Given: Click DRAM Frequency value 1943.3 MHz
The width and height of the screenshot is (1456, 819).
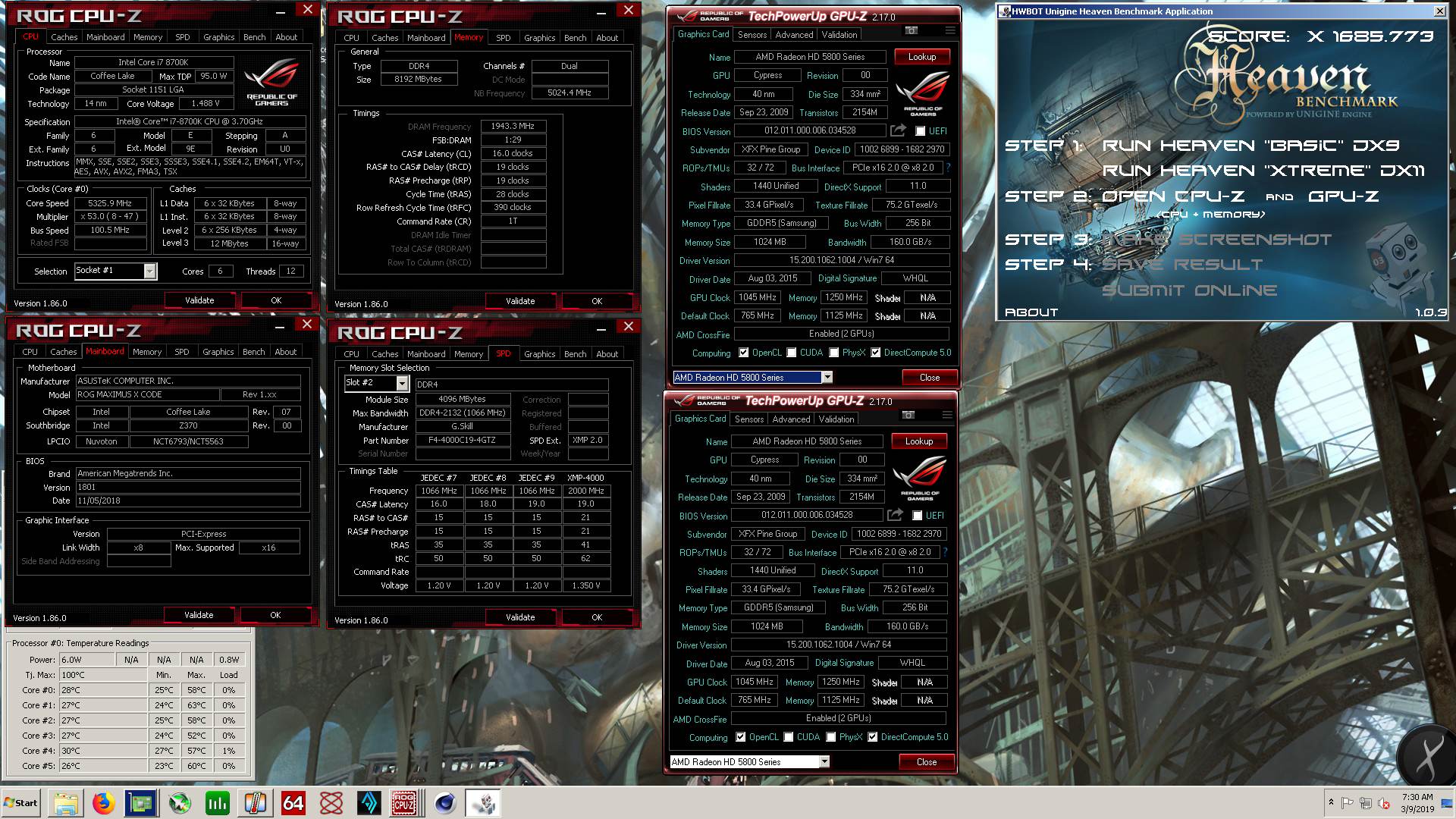Looking at the screenshot, I should tap(513, 127).
